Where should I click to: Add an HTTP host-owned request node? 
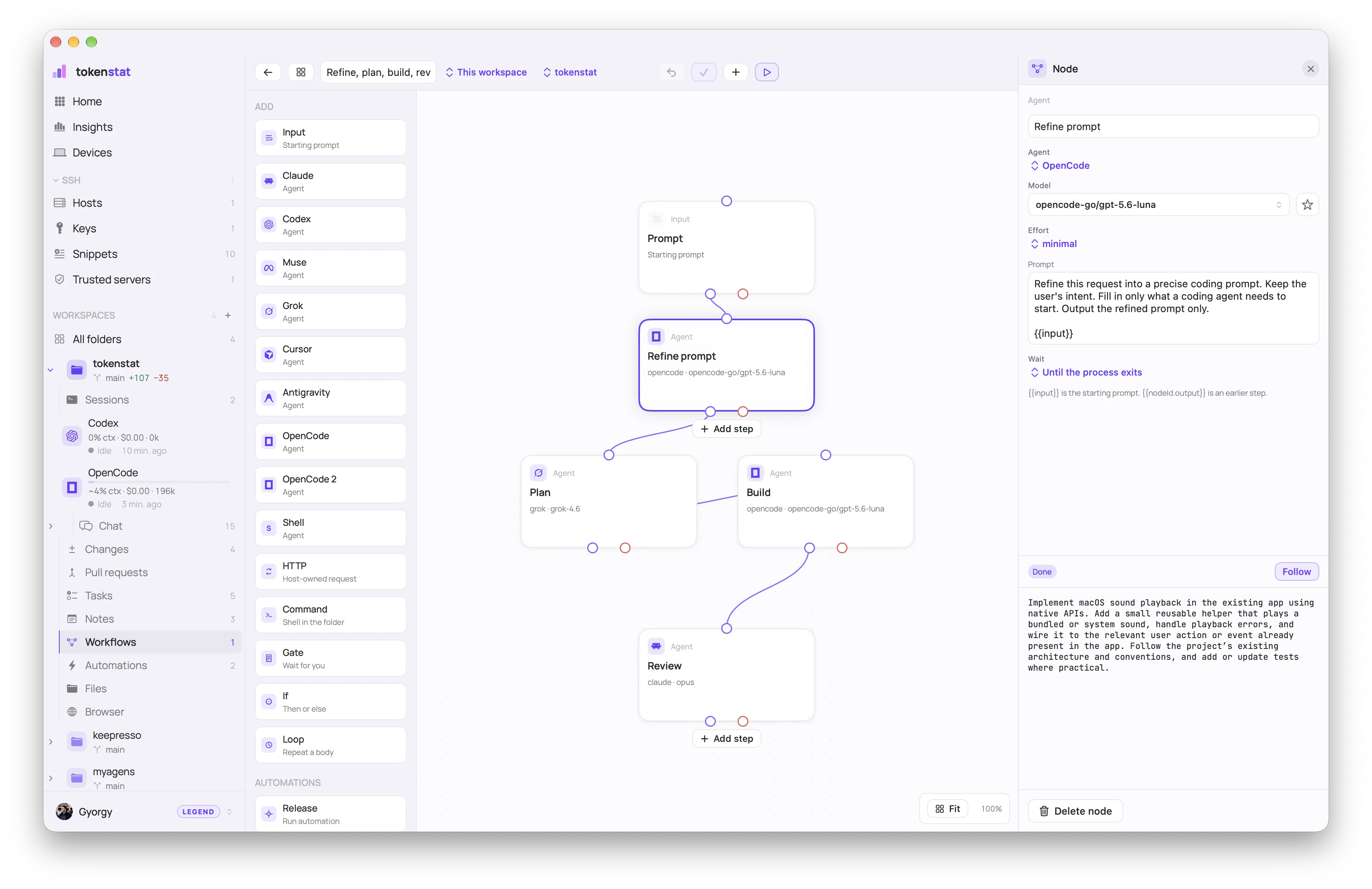point(330,571)
